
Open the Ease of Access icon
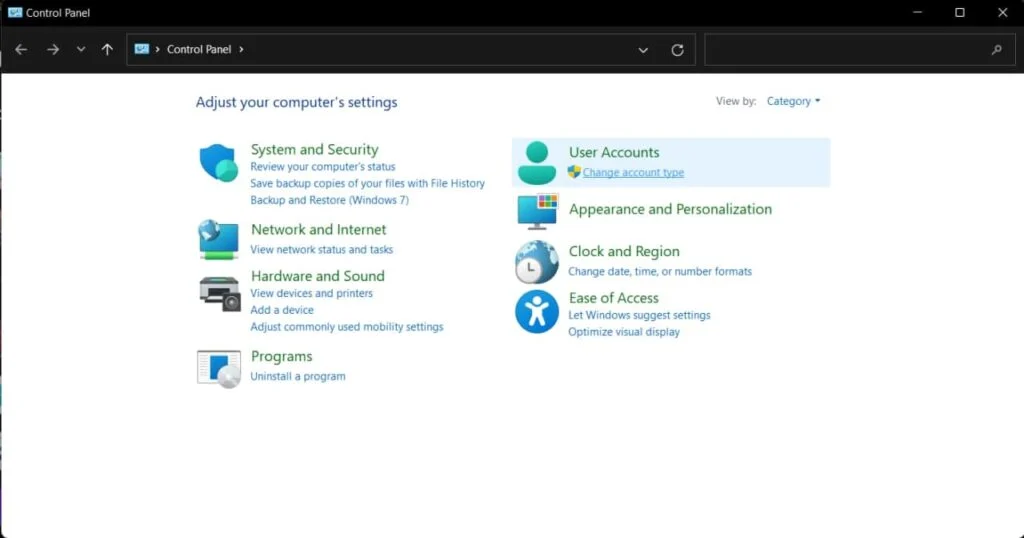tap(537, 312)
